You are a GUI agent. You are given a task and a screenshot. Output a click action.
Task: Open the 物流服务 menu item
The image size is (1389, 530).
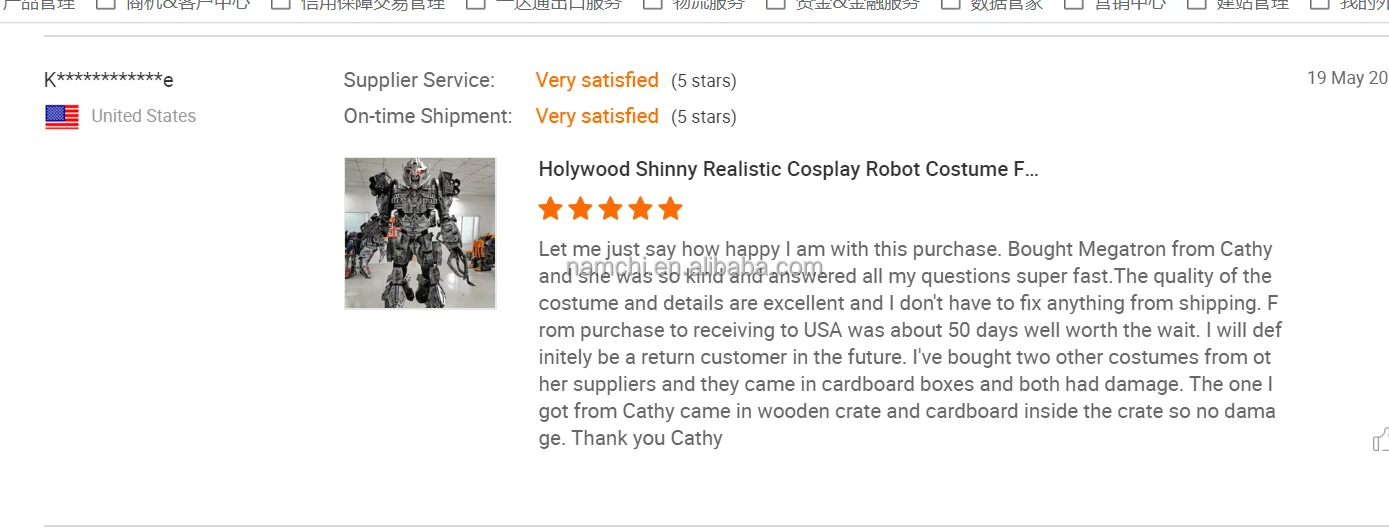(x=707, y=4)
